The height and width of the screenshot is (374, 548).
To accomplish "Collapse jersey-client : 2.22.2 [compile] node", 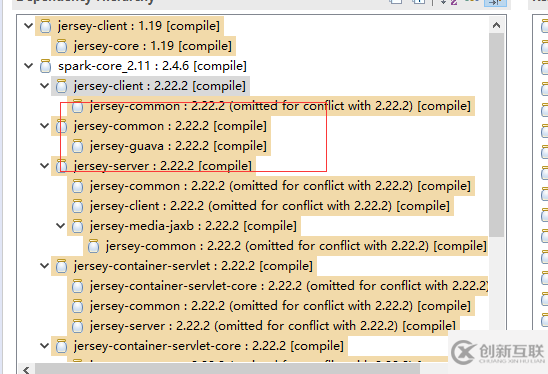I will 44,86.
